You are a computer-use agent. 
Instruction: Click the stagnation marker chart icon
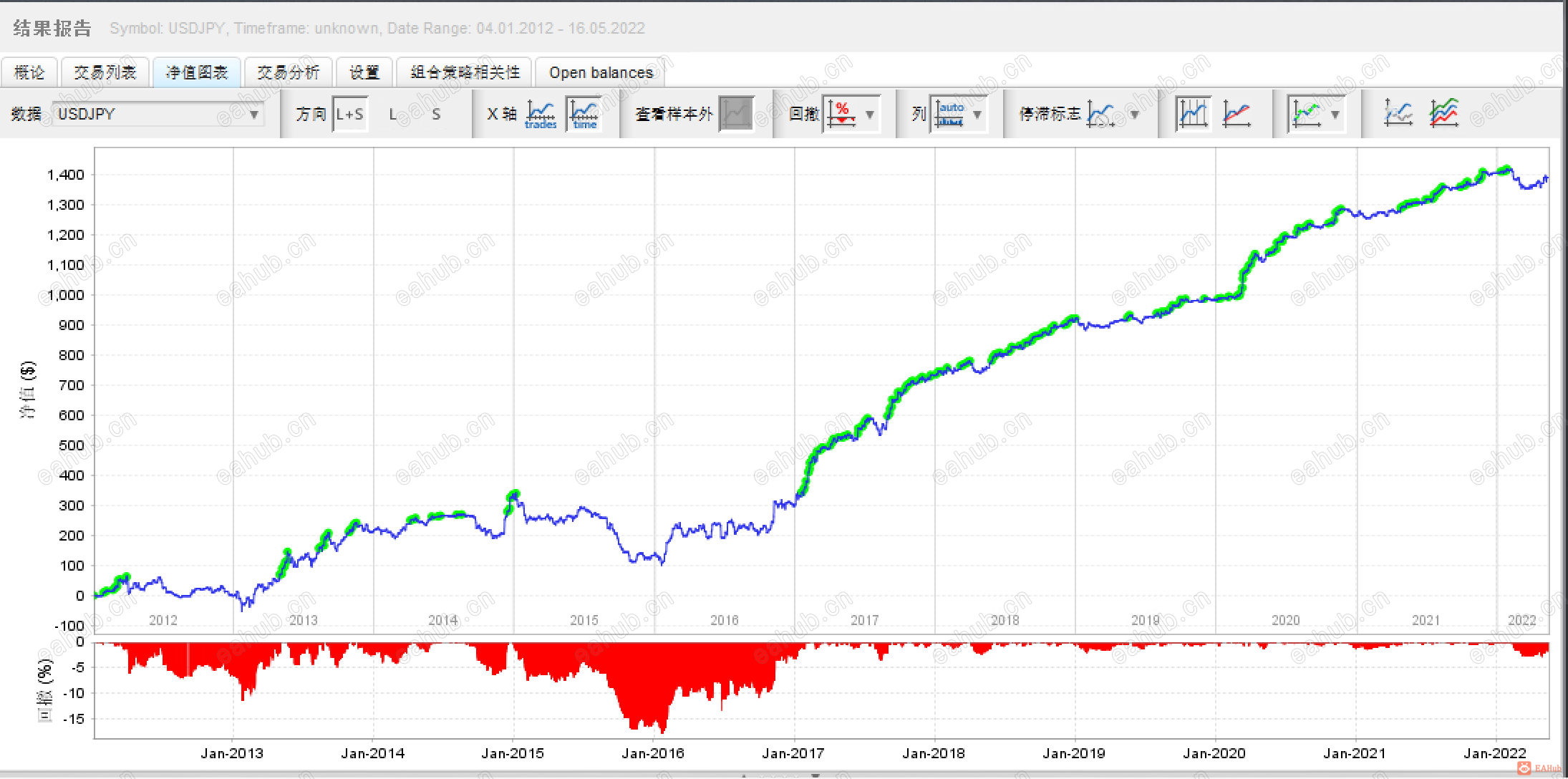pos(1100,114)
